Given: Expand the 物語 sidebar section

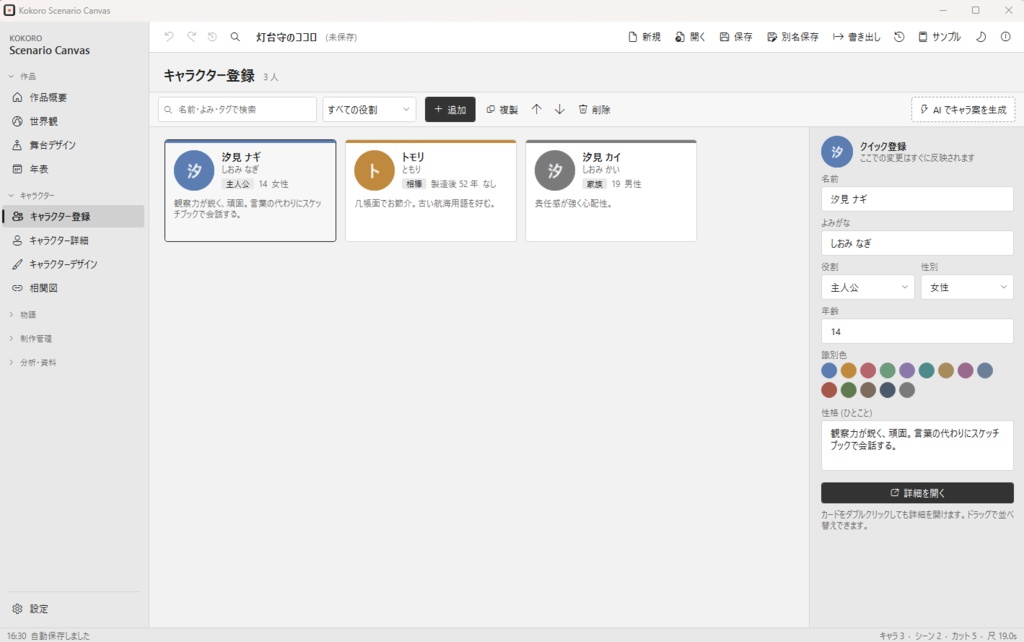Looking at the screenshot, I should 24,315.
